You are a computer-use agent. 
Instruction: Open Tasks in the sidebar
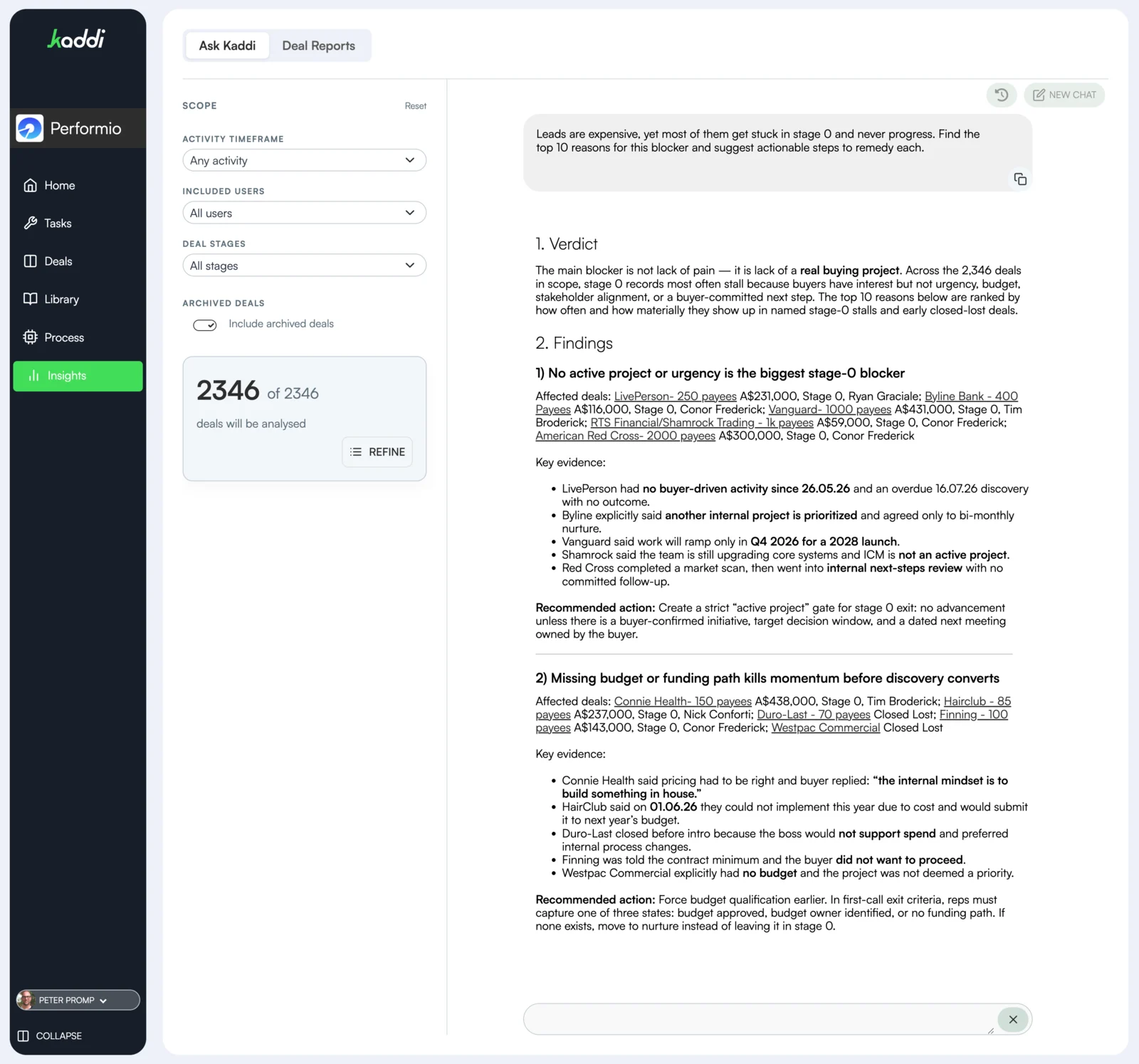click(x=78, y=223)
